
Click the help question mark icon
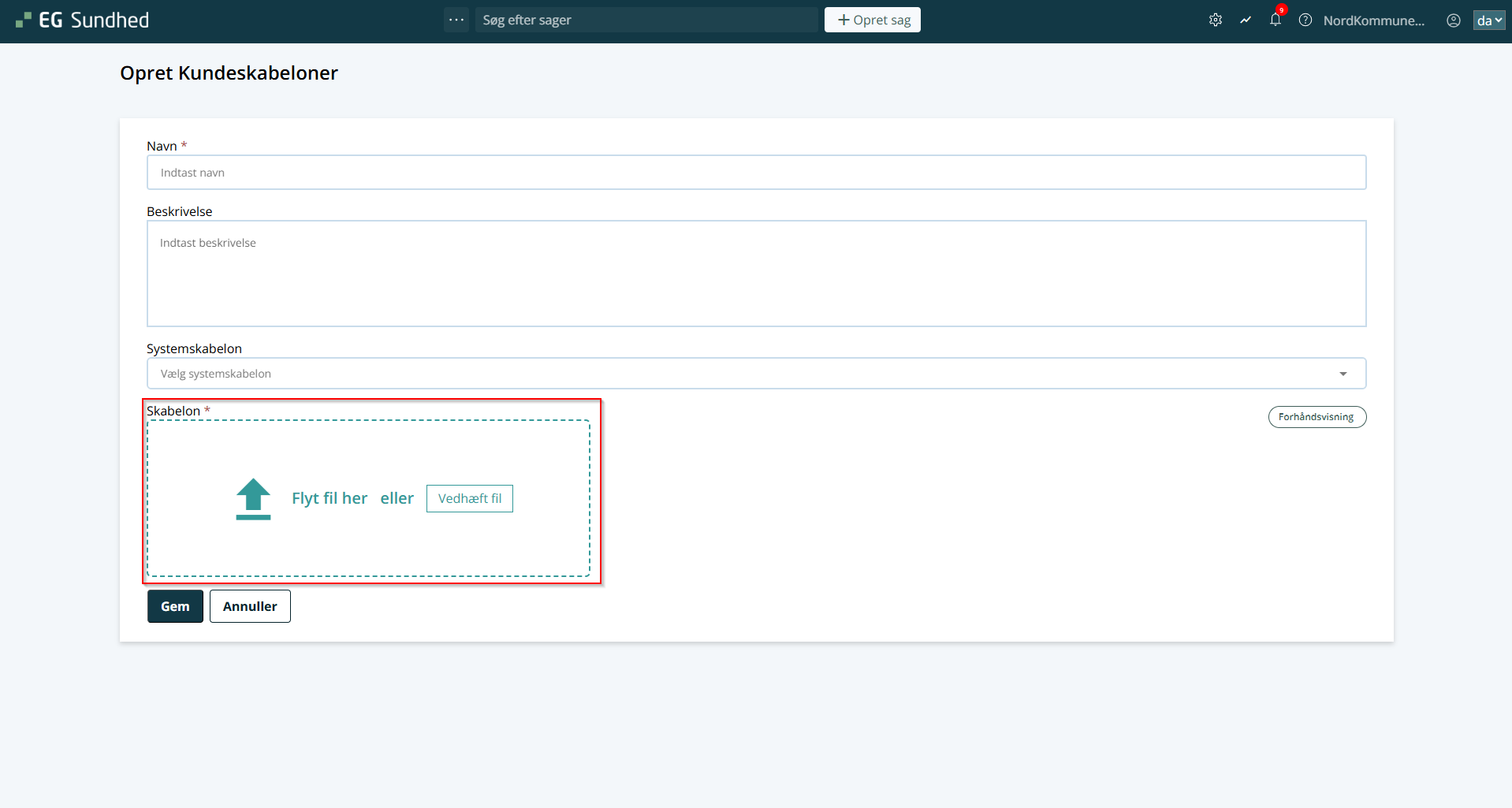[x=1305, y=20]
